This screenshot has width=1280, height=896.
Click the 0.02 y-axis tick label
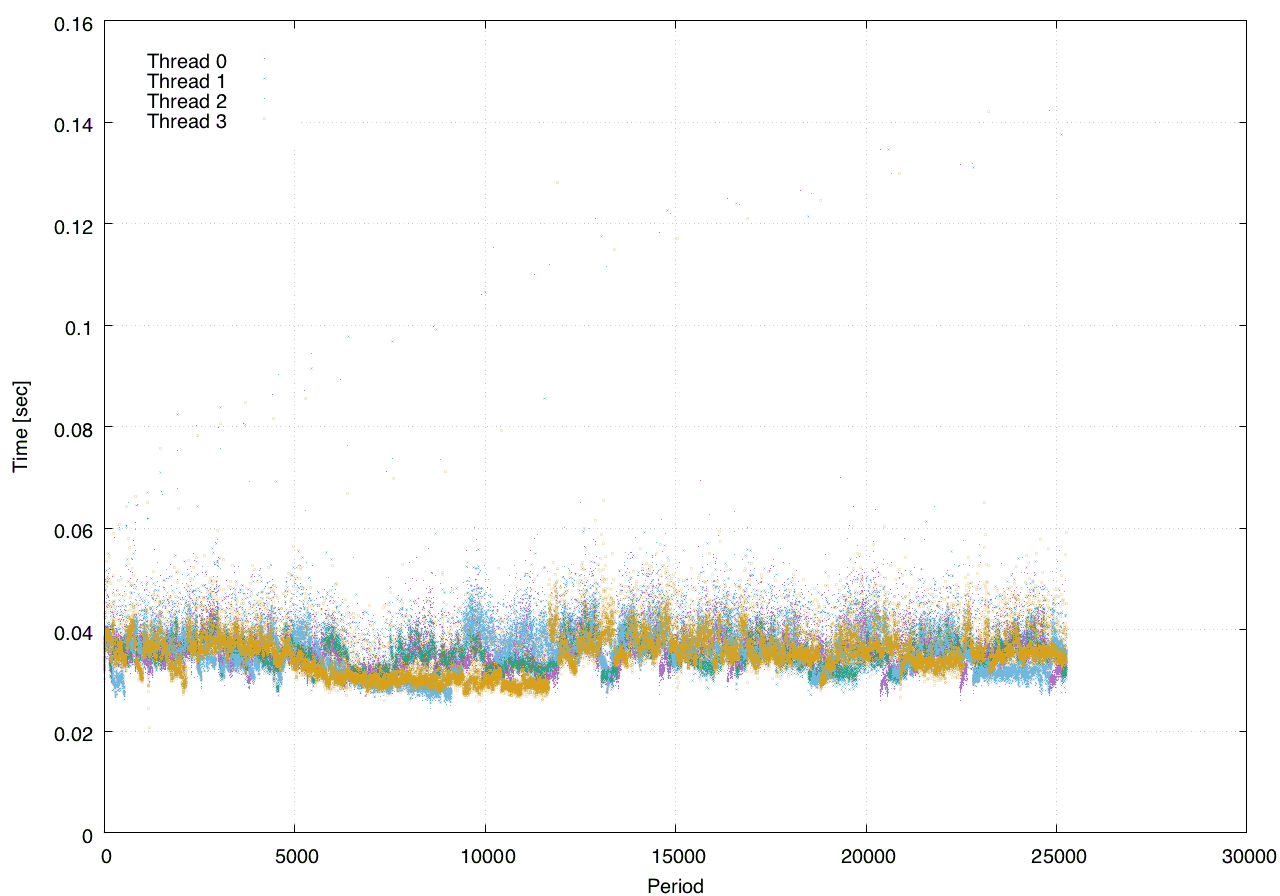point(73,732)
